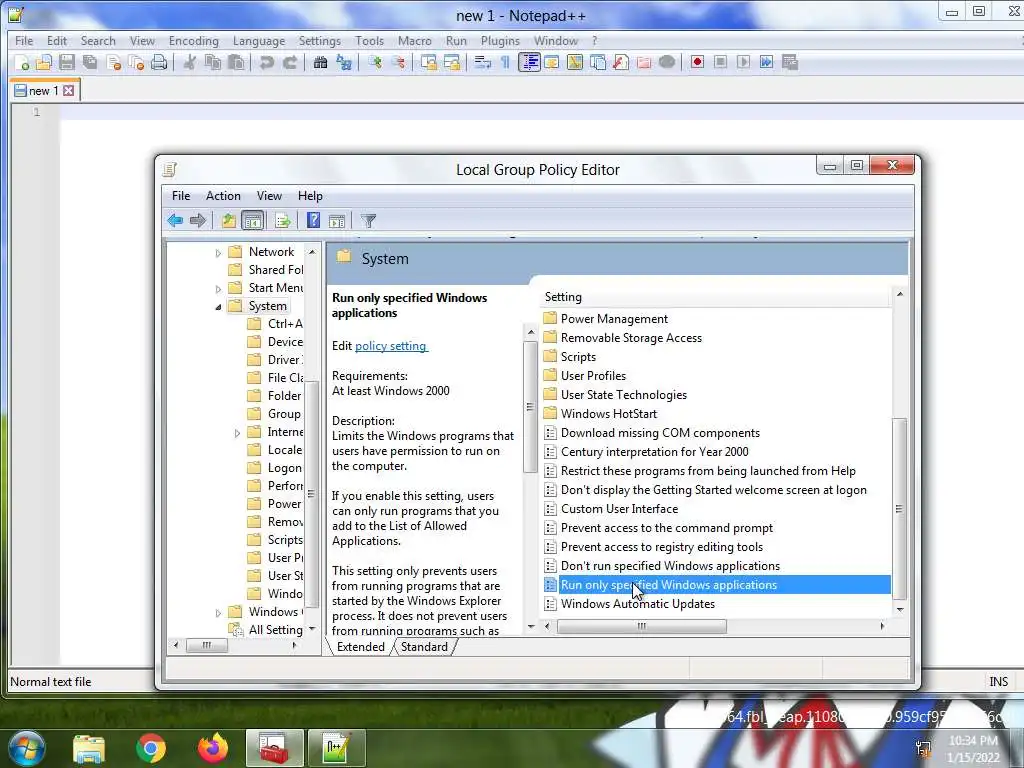
Task: Open the Macro menu in Notepad++
Action: click(415, 40)
